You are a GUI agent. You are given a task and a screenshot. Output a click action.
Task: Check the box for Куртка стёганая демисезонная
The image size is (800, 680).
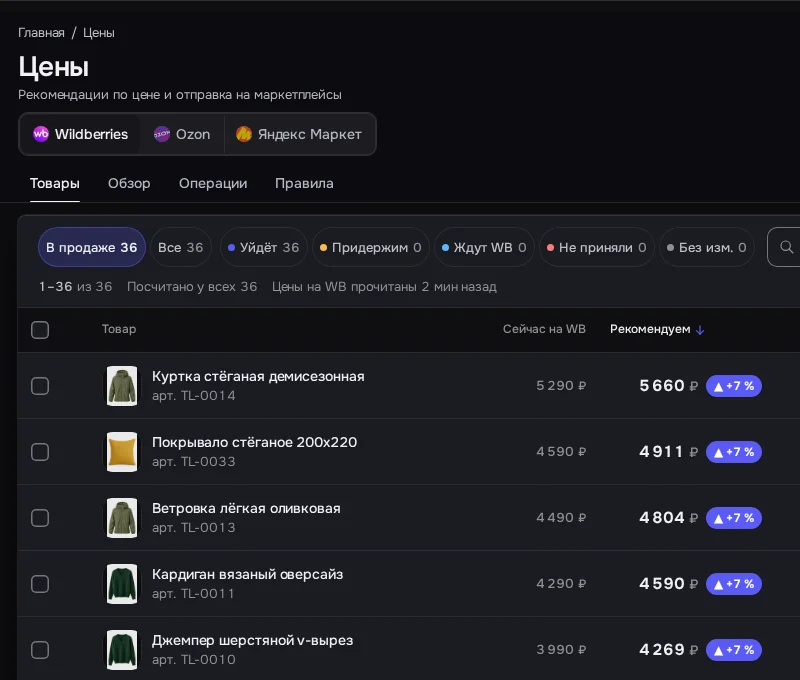pos(40,386)
